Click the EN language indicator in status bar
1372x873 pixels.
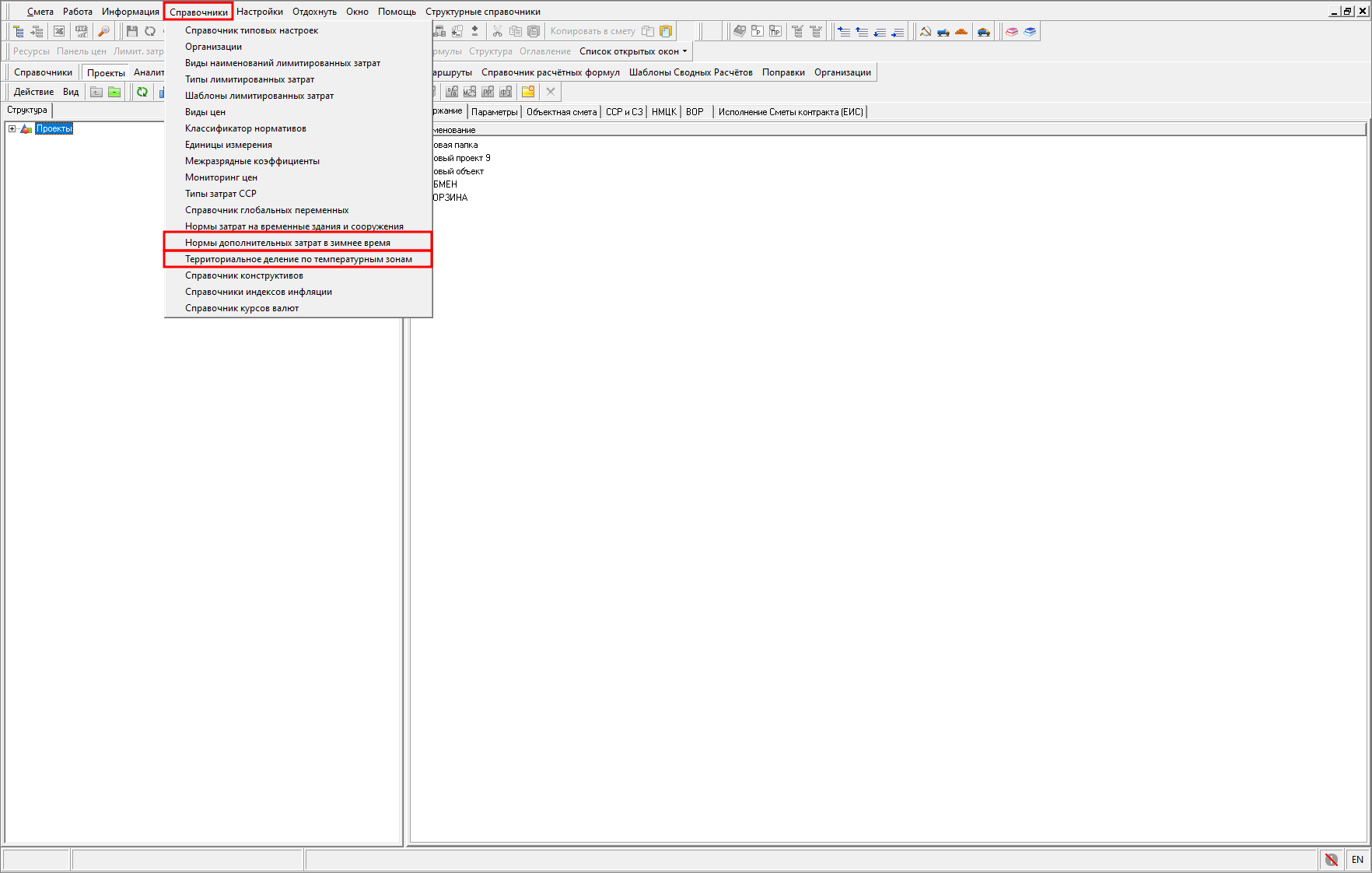1357,860
